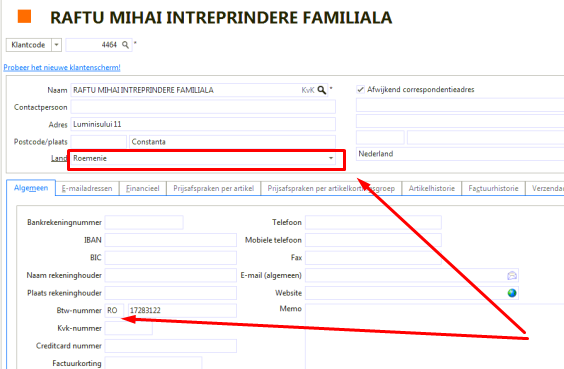
Task: Click the Naam rekeninghouder field
Action: (170, 275)
